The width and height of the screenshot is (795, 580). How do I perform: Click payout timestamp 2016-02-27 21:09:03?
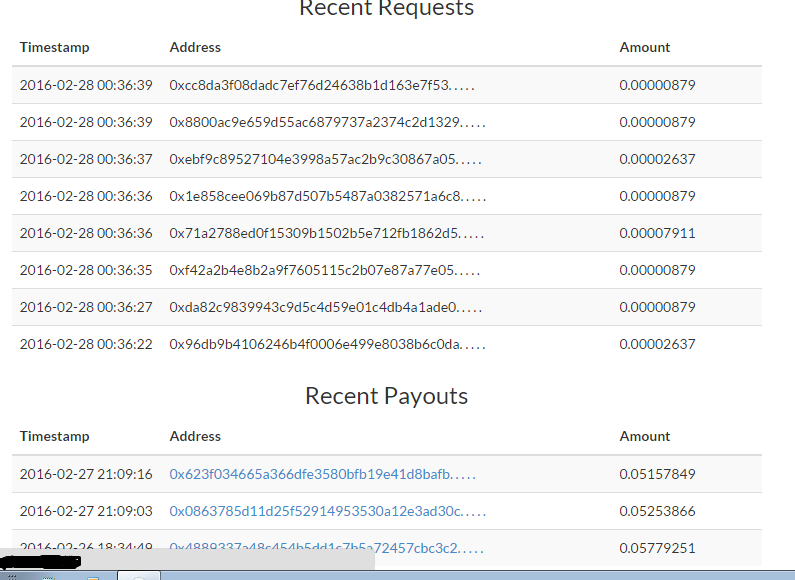point(86,511)
